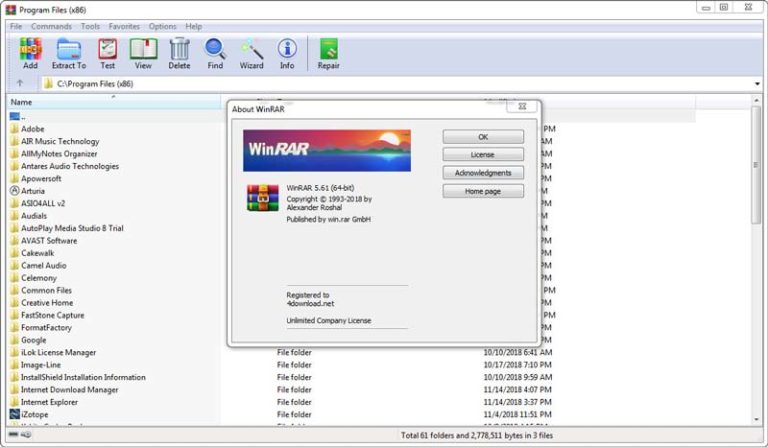The height and width of the screenshot is (447, 768).
Task: Launch the Wizard wand icon
Action: pyautogui.click(x=251, y=48)
